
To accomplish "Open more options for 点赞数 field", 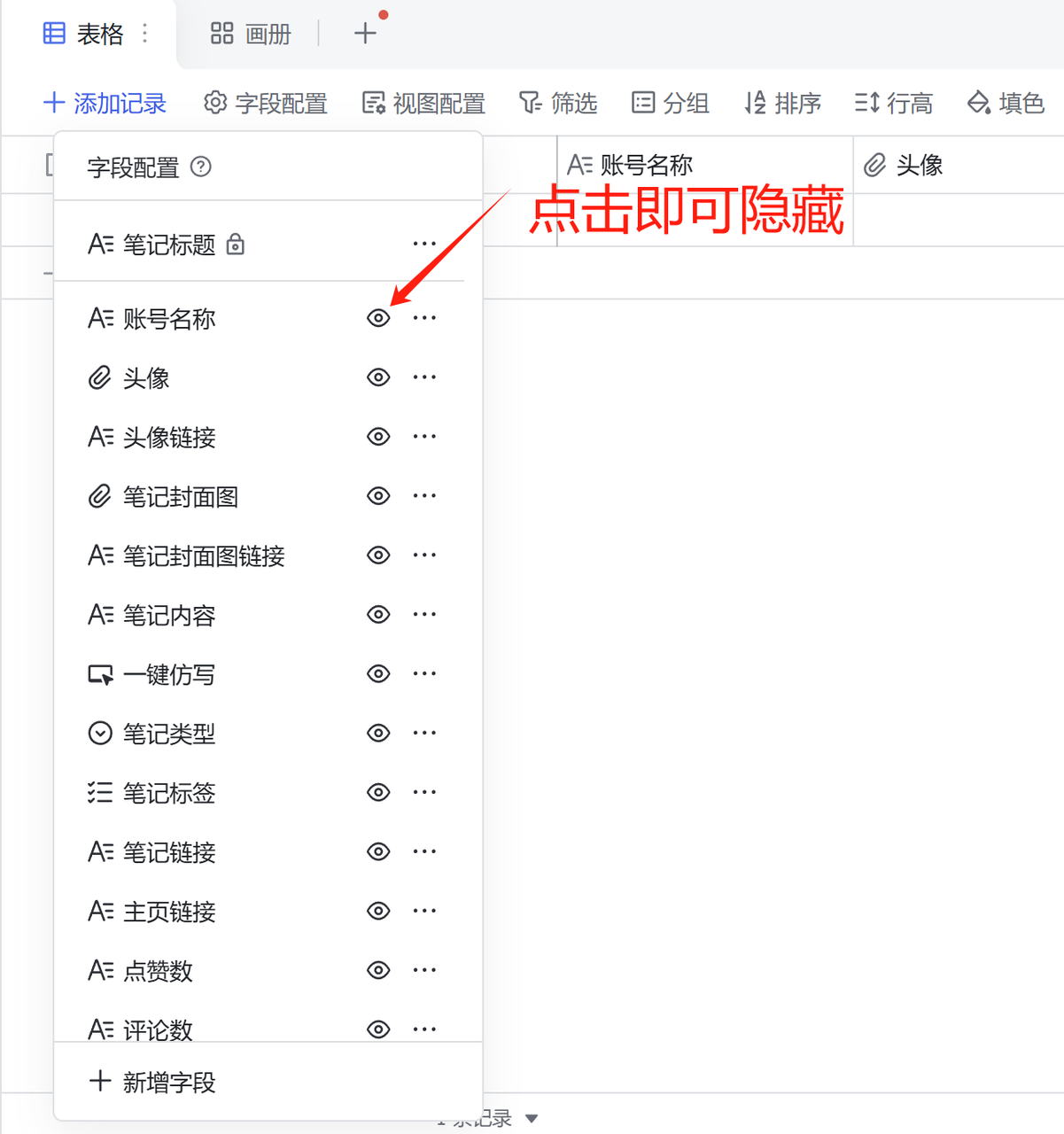I will [x=424, y=969].
